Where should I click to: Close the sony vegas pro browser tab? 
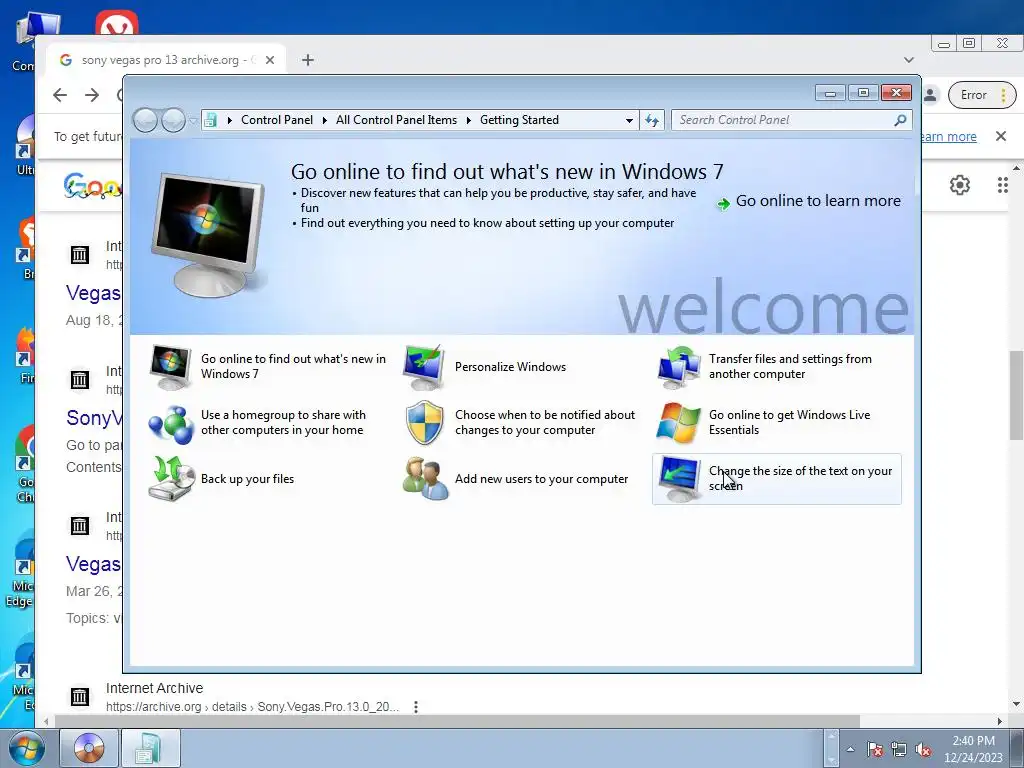coord(270,60)
